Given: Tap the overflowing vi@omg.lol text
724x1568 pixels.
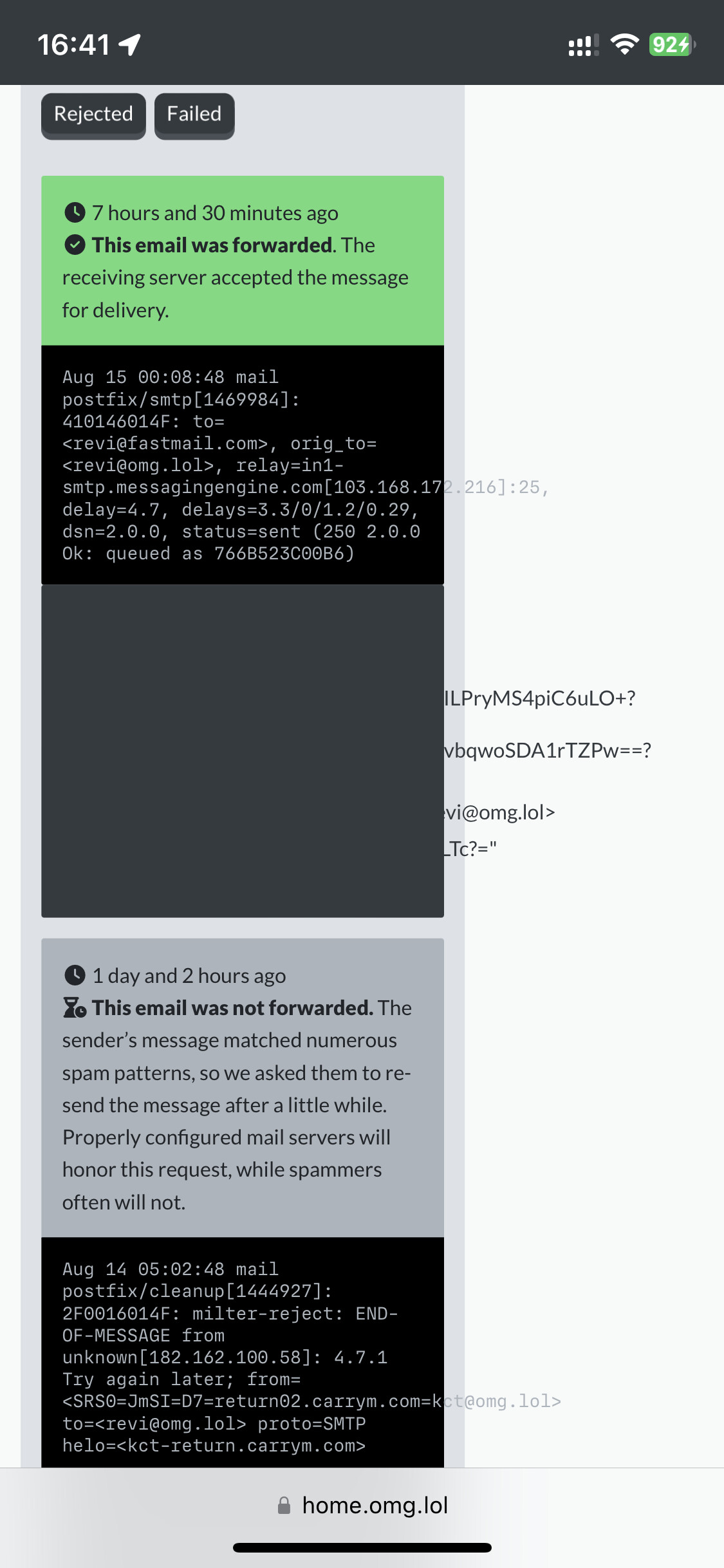Looking at the screenshot, I should (499, 812).
